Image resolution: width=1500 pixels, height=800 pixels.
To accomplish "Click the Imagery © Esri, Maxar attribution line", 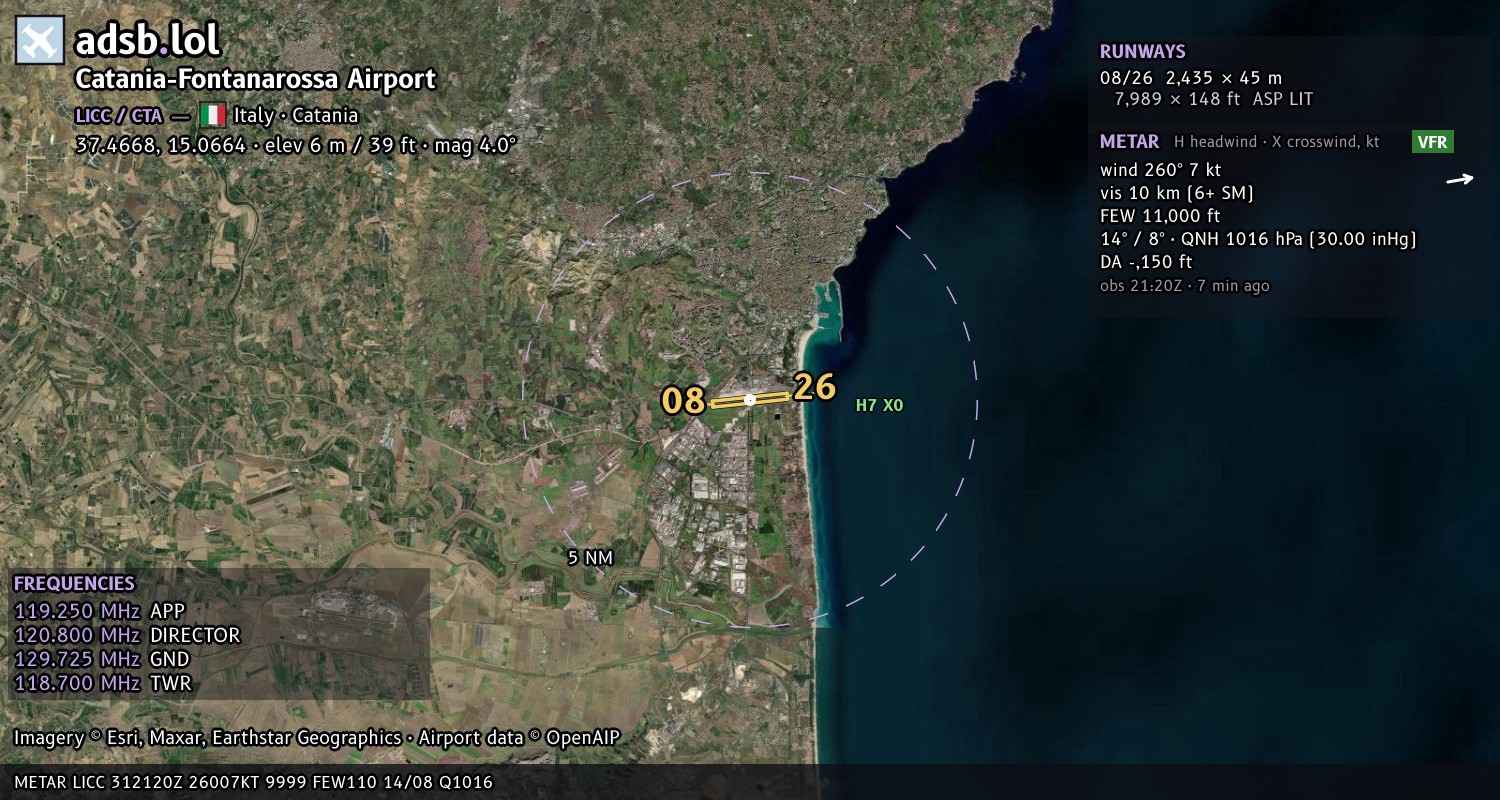I will (317, 738).
